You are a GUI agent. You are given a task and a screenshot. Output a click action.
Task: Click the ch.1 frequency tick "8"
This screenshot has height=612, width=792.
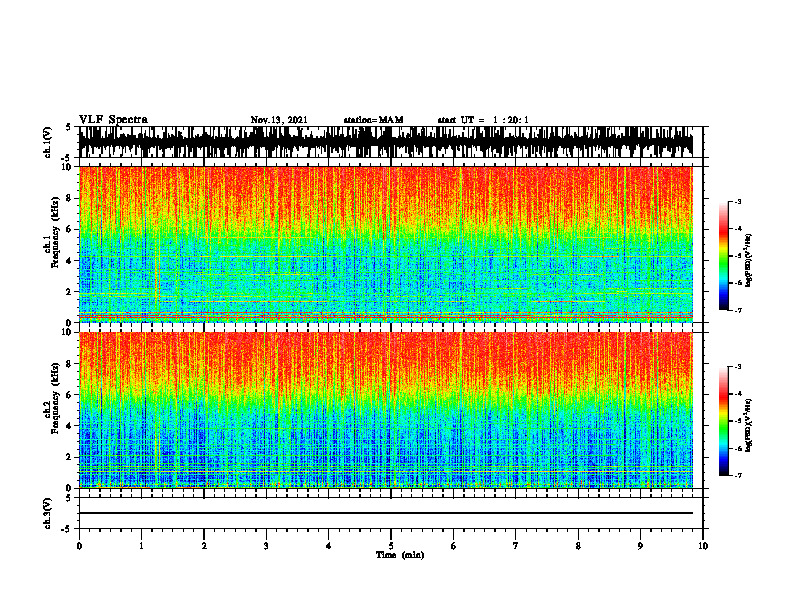69,198
